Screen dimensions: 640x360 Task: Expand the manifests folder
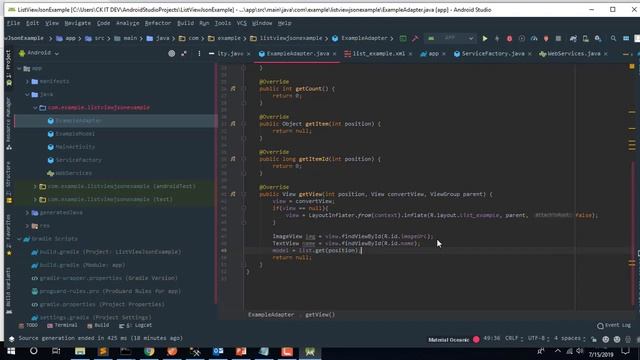[27, 82]
